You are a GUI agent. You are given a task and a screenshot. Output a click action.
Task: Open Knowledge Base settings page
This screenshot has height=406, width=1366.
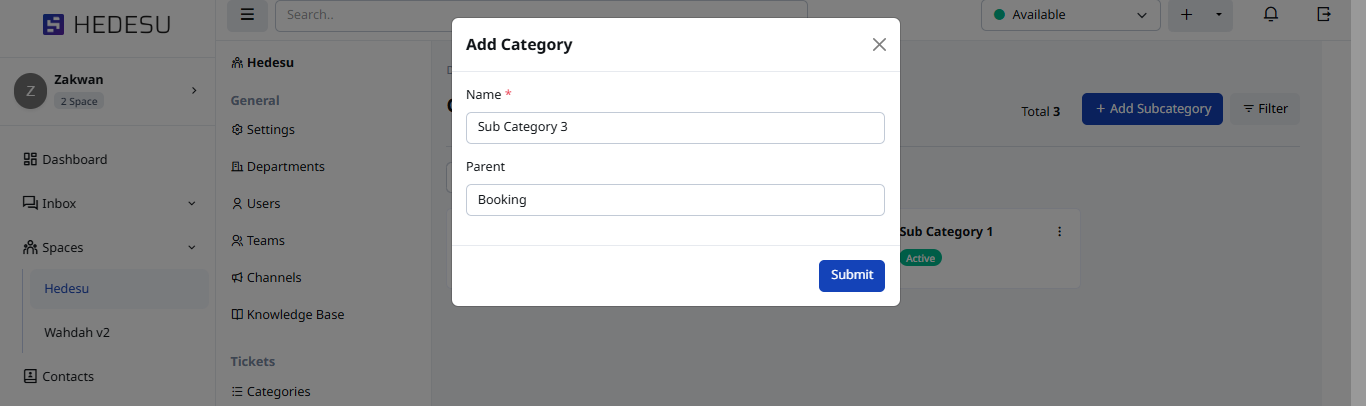(295, 315)
